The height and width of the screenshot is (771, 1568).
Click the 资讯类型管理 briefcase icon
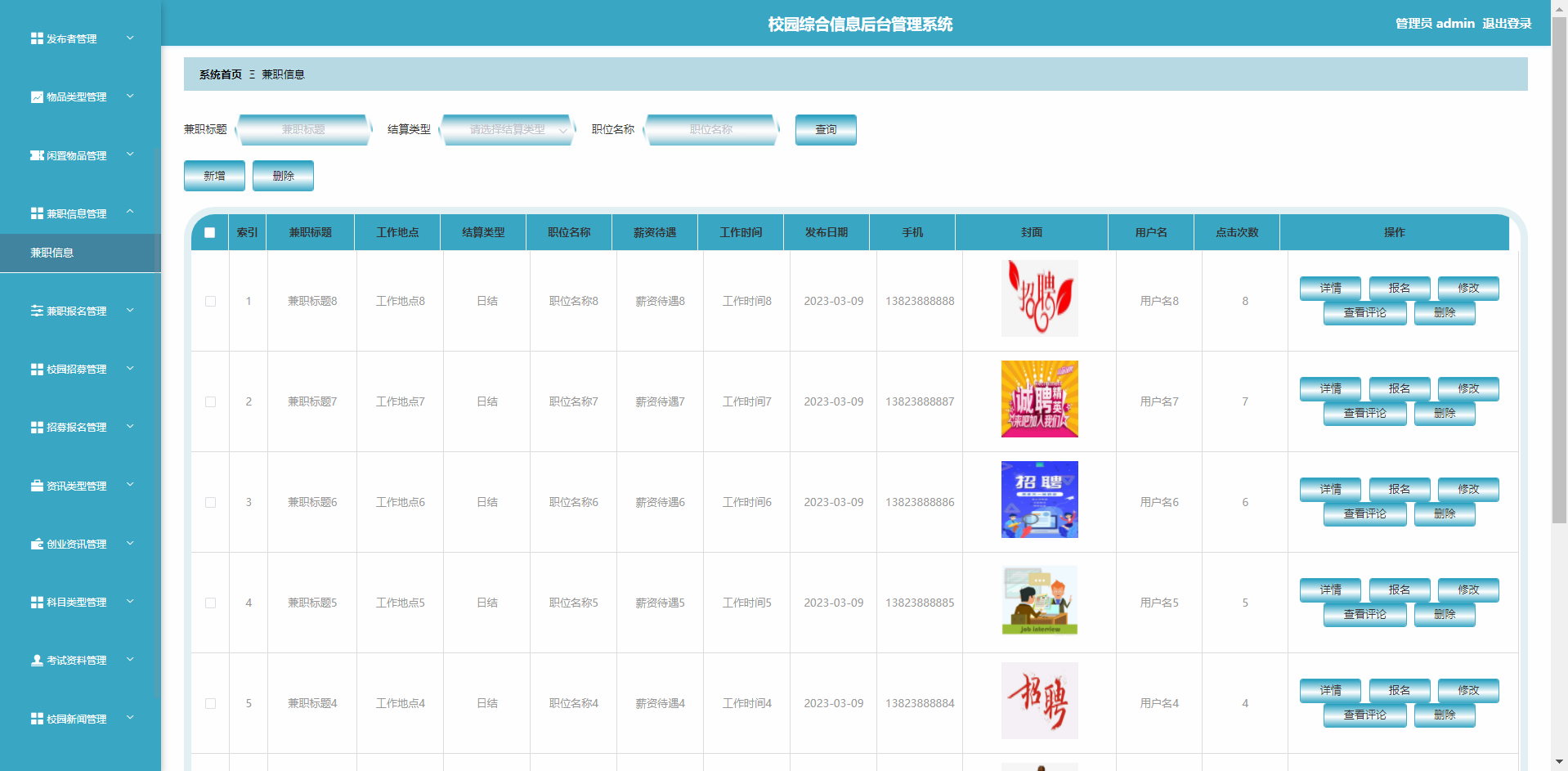(x=37, y=486)
